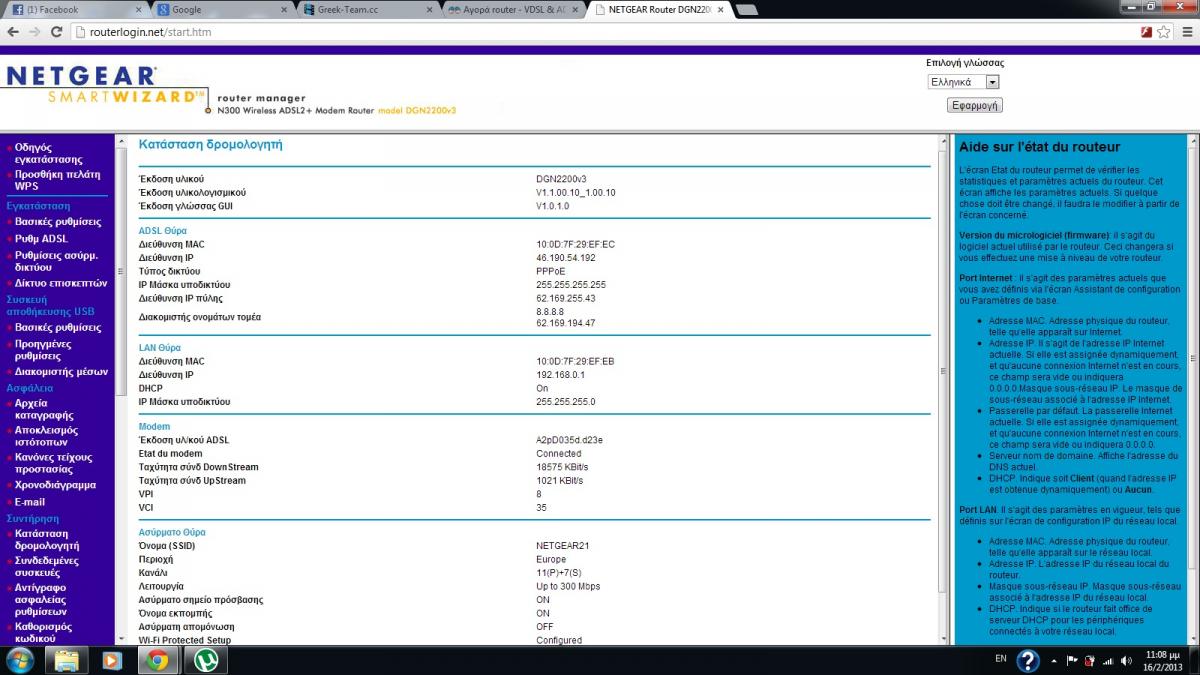Open Ρυθμ ADSL settings

[x=42, y=238]
